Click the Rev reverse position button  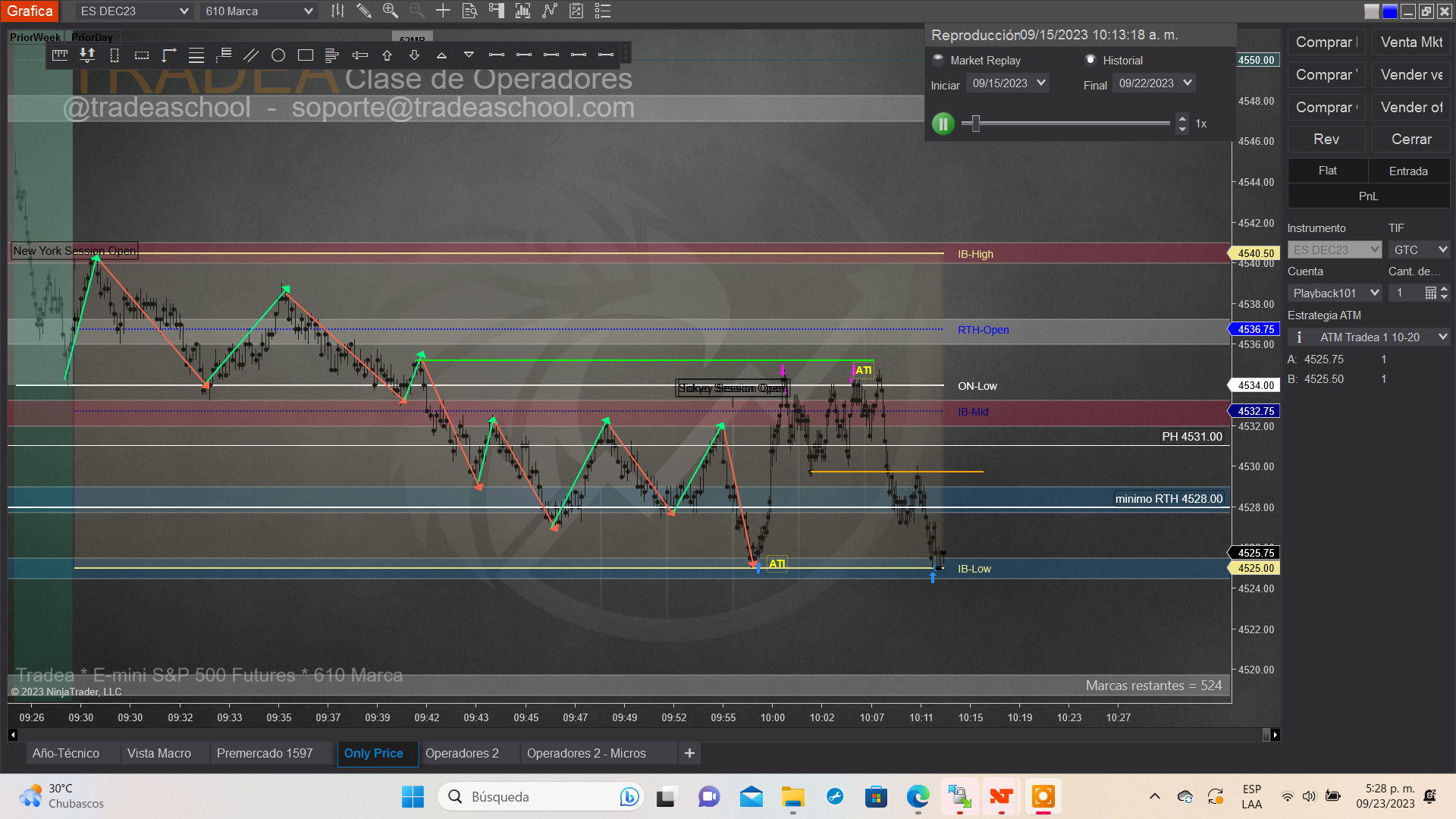point(1326,140)
